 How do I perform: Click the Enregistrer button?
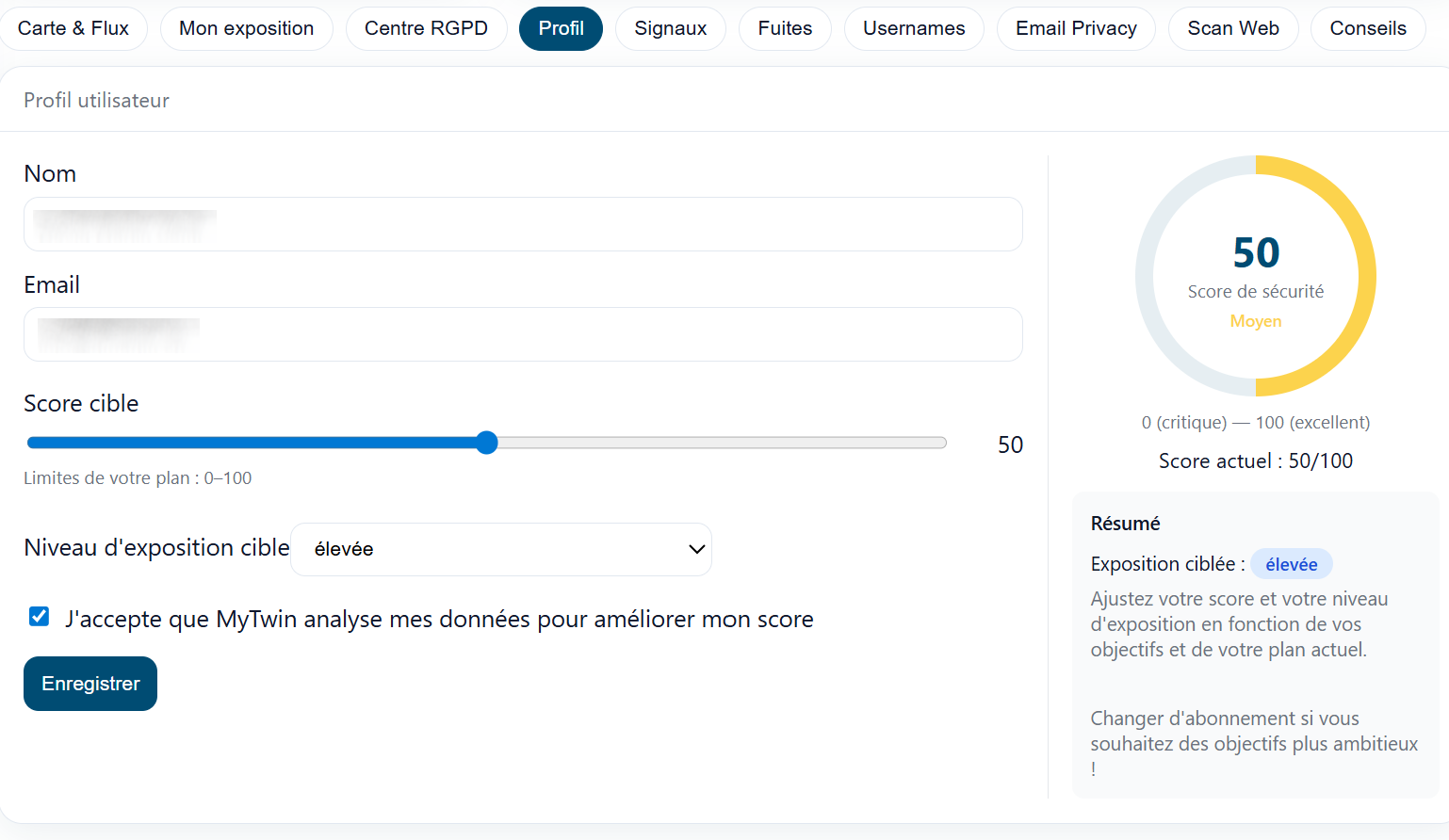point(90,683)
